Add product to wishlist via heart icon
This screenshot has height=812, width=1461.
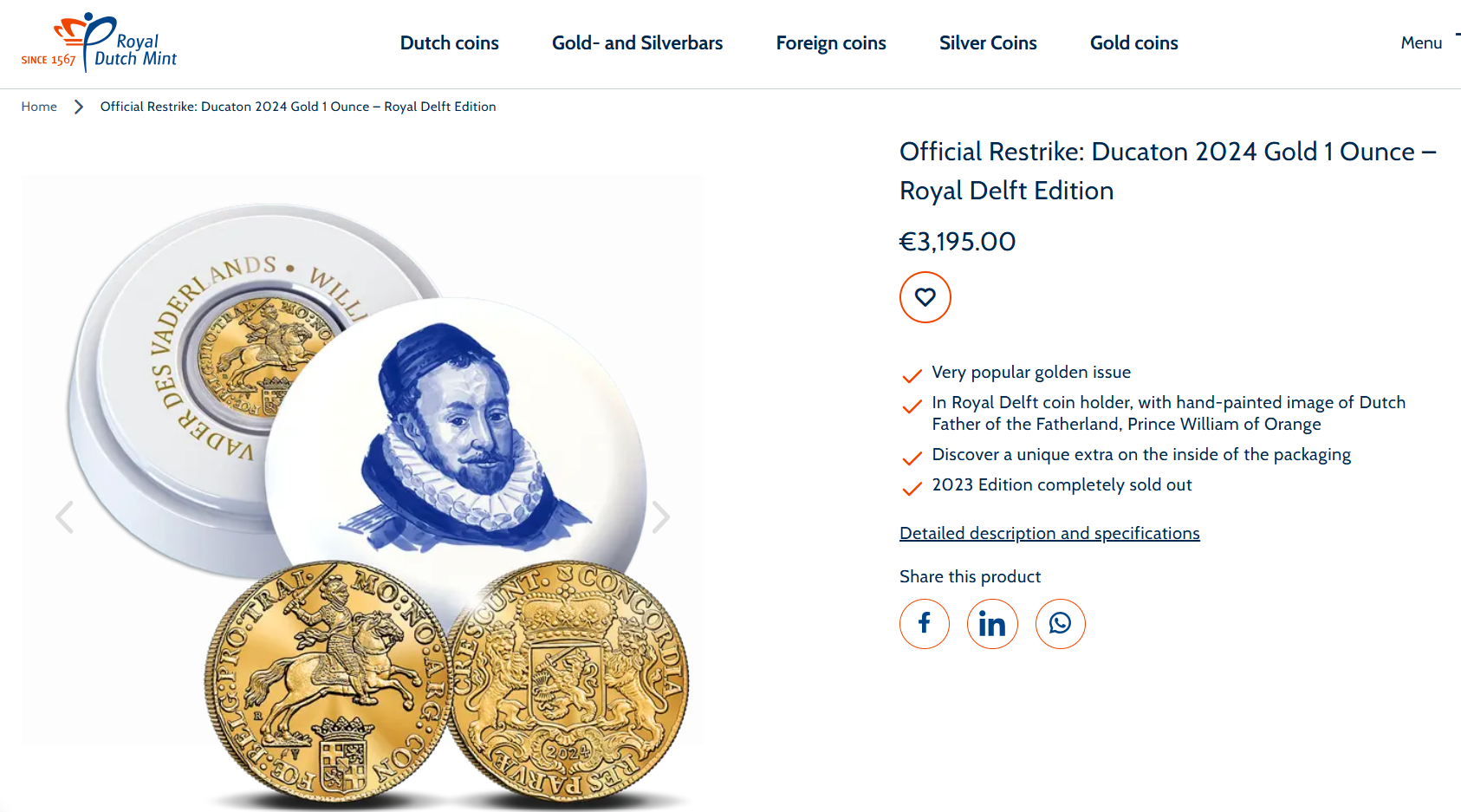pyautogui.click(x=925, y=297)
